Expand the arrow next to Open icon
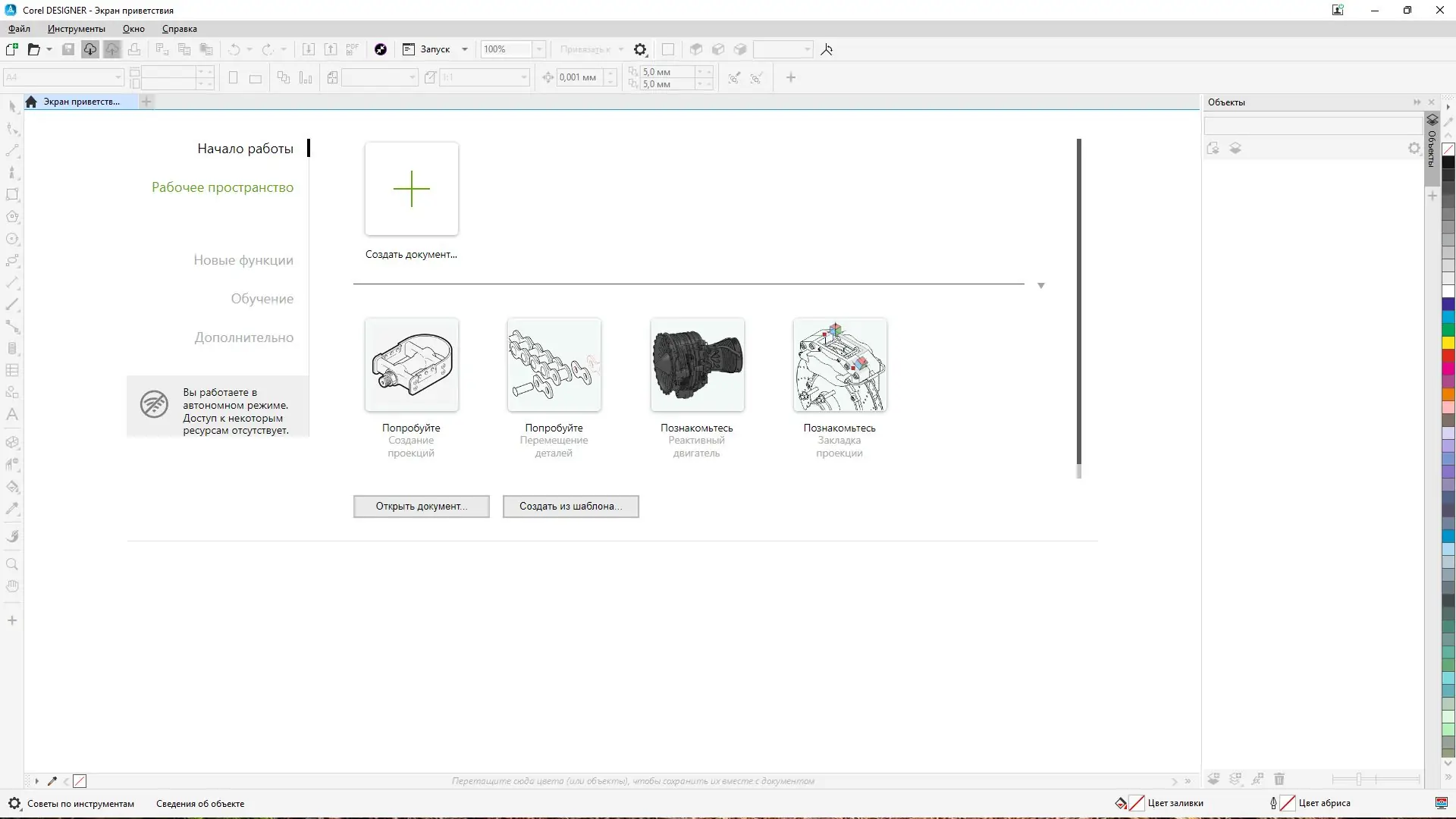 49,49
